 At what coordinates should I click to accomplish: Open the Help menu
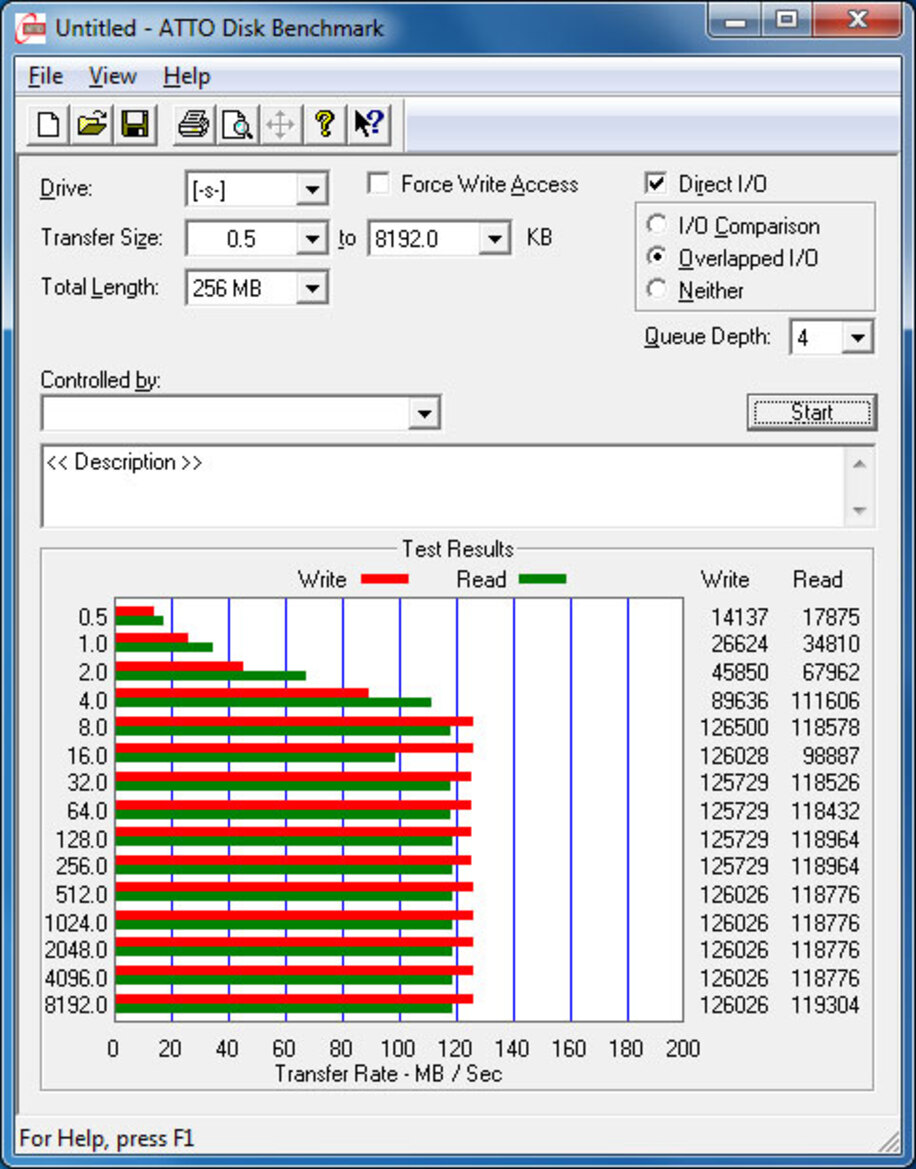pyautogui.click(x=186, y=76)
